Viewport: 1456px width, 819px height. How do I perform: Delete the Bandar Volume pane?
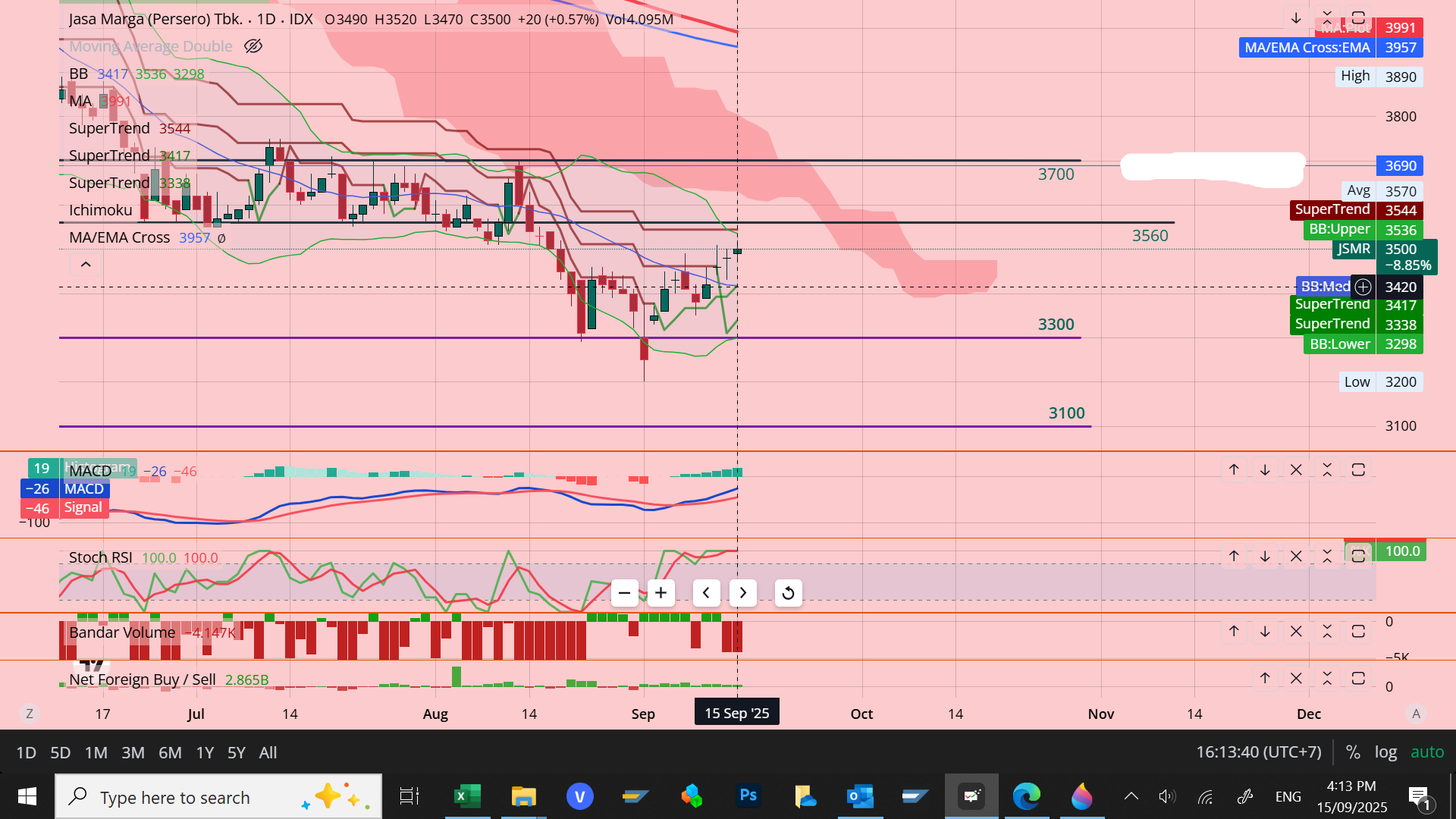coord(1296,632)
